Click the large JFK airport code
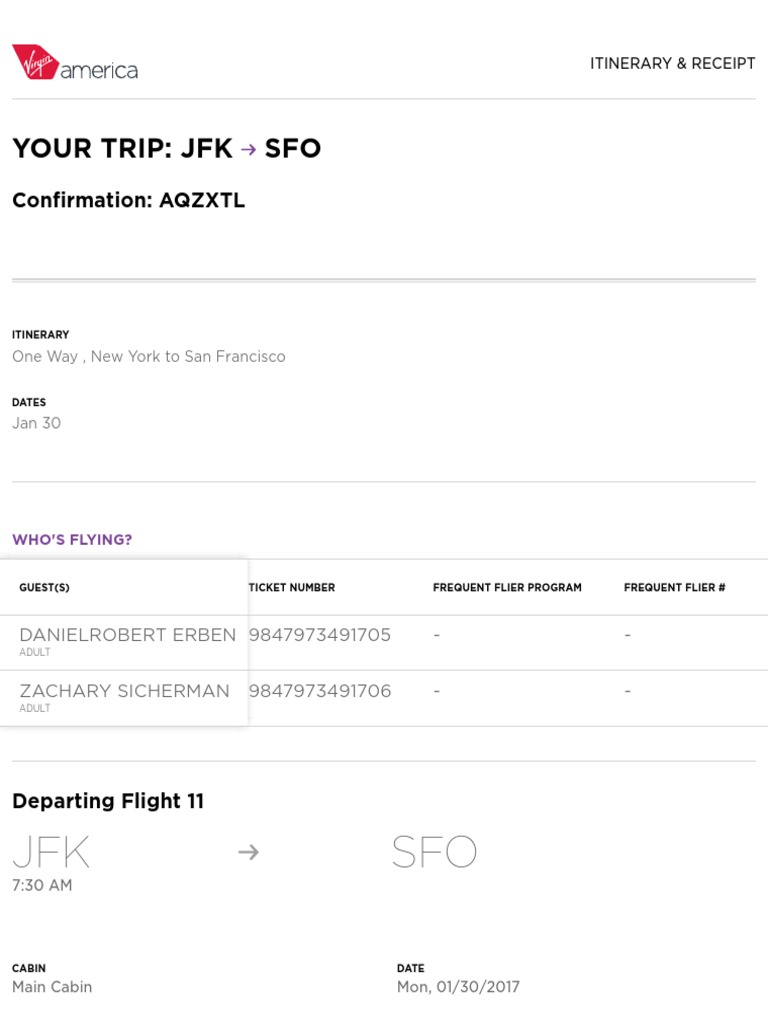Viewport: 768px width, 1024px height. click(51, 852)
